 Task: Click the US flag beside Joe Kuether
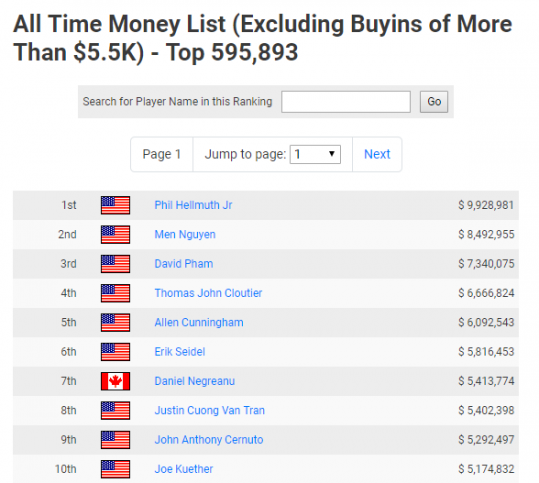tap(116, 469)
